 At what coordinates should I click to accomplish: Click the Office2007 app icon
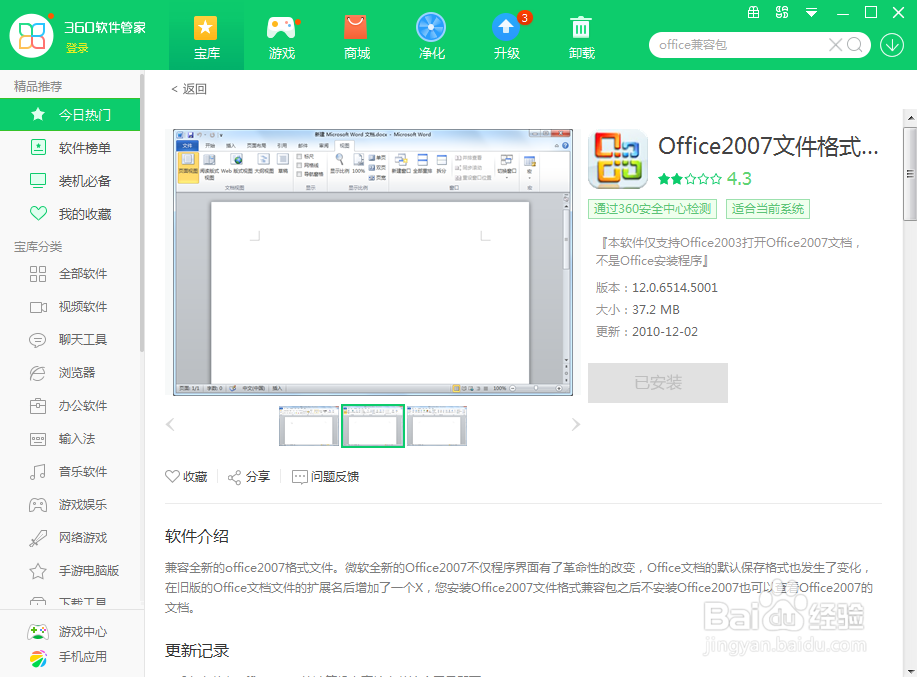tap(618, 159)
